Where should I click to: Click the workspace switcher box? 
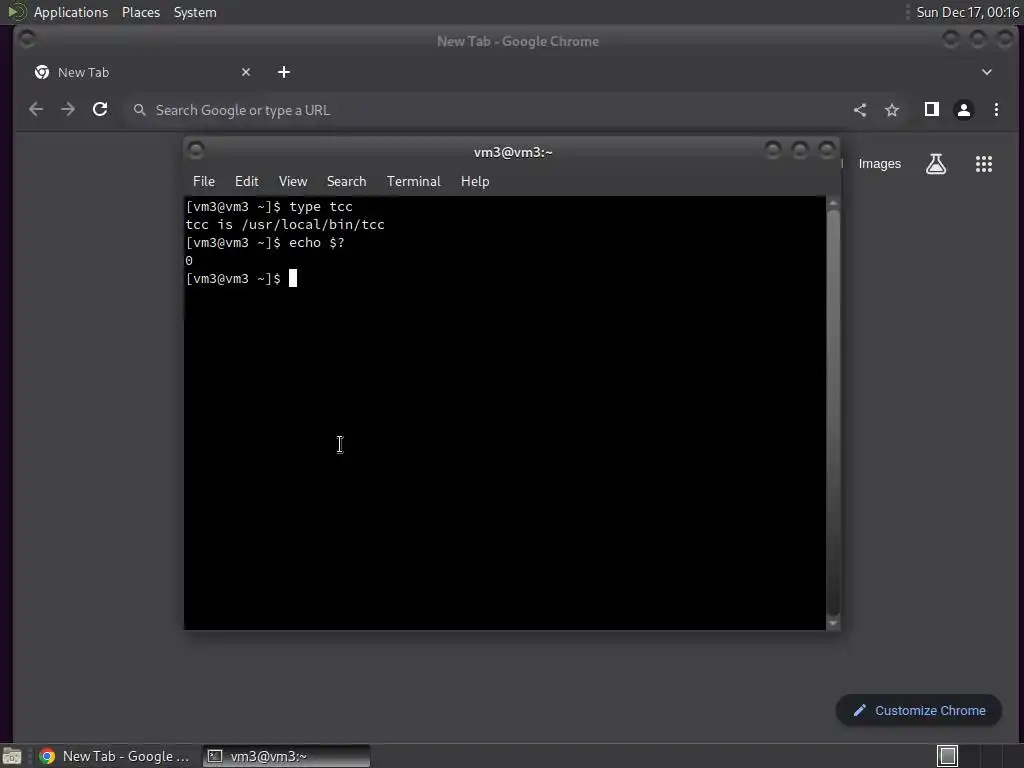(948, 756)
